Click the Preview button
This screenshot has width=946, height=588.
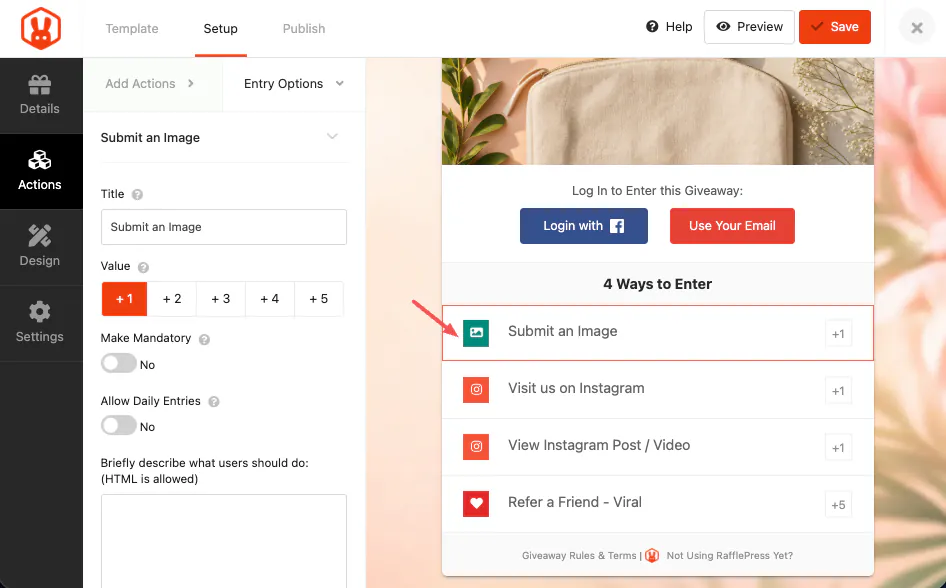tap(749, 27)
